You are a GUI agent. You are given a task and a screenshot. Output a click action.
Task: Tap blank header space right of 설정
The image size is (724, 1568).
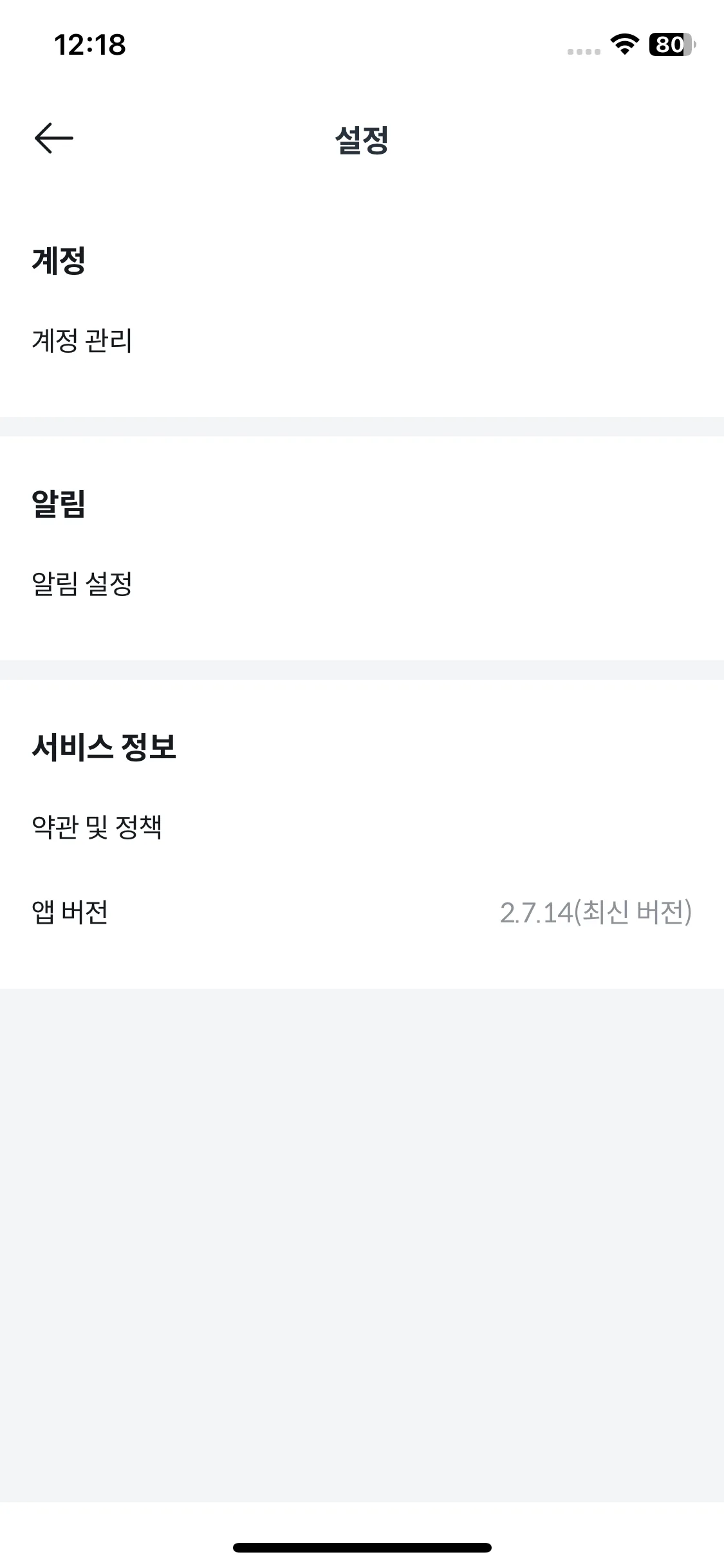pyautogui.click(x=553, y=140)
